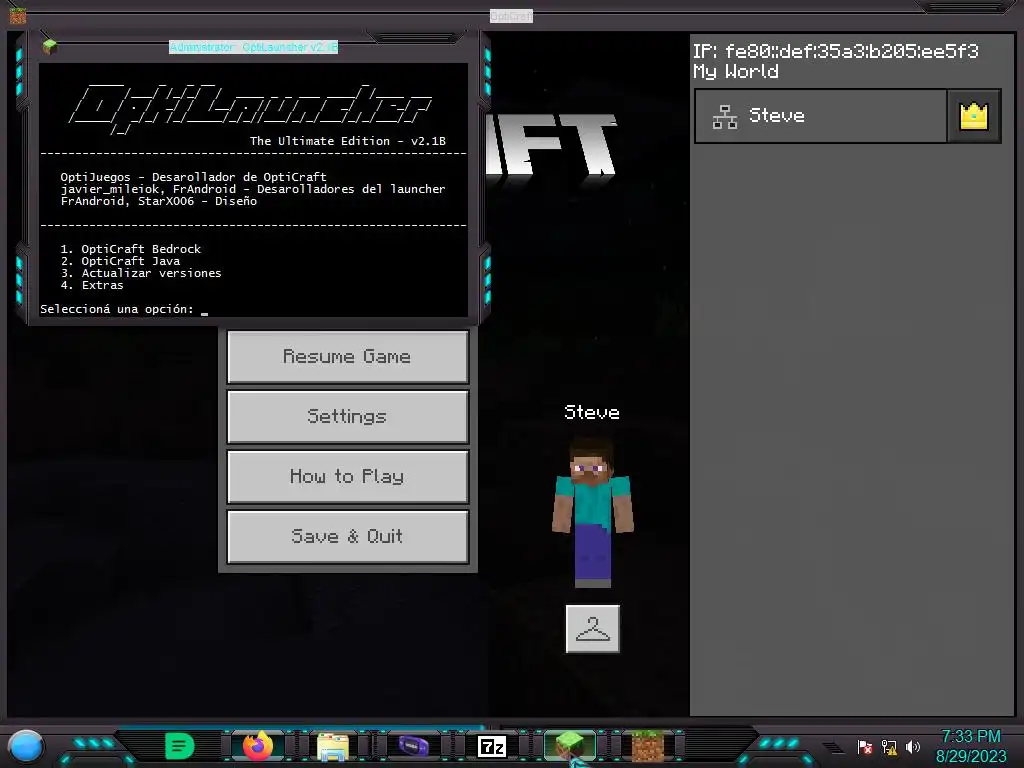The width and height of the screenshot is (1024, 768).
Task: Click the OptiLauncher ASCII art logo
Action: pyautogui.click(x=250, y=108)
